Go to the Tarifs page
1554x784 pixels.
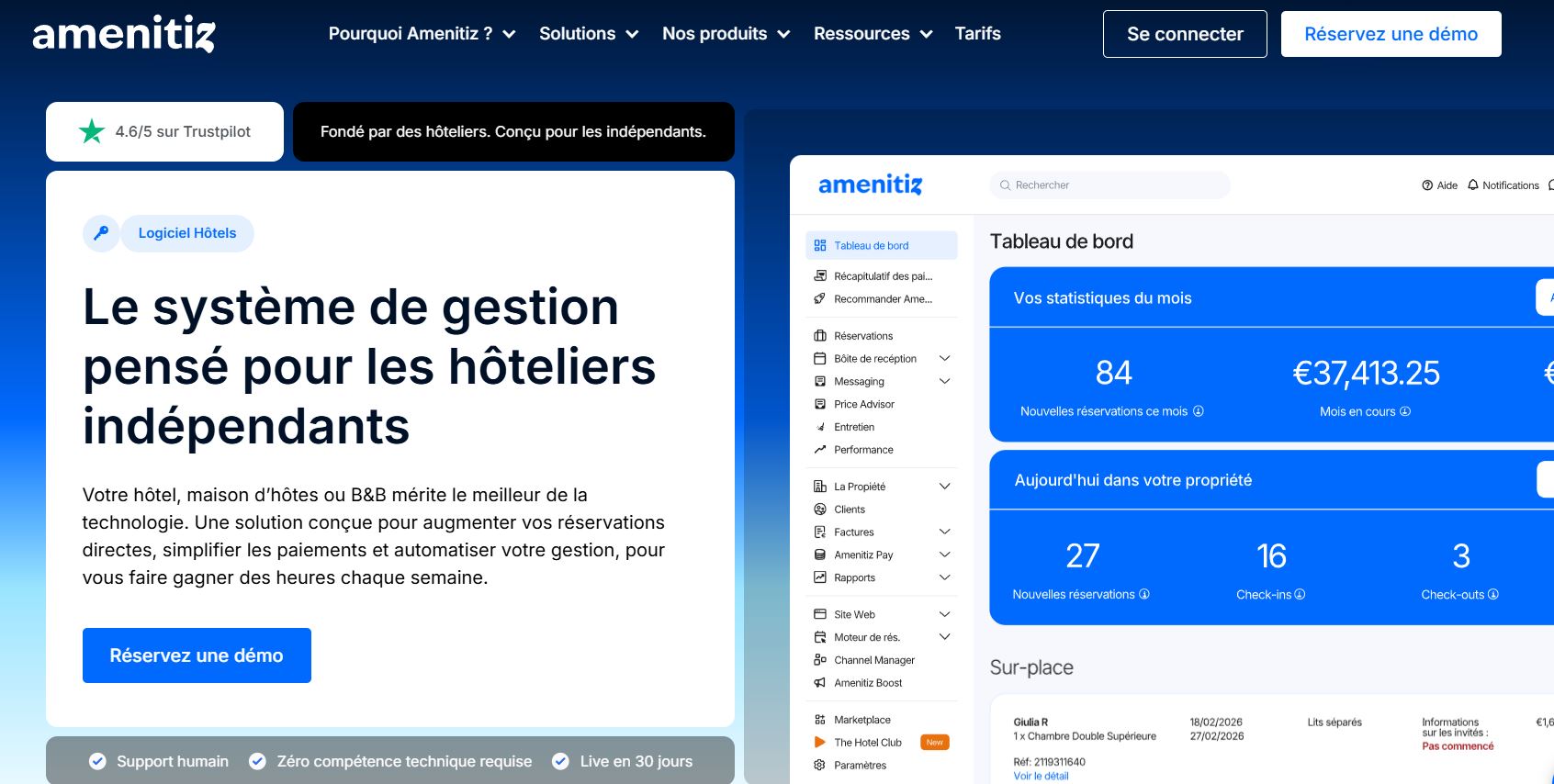pos(977,34)
